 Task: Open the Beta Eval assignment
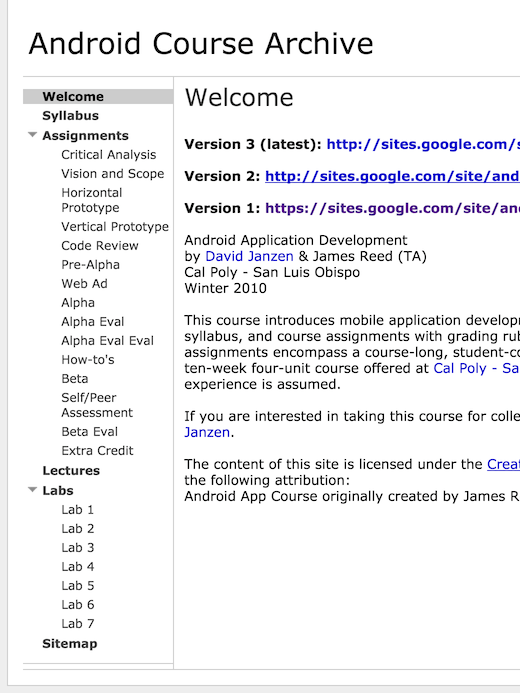pyautogui.click(x=90, y=432)
